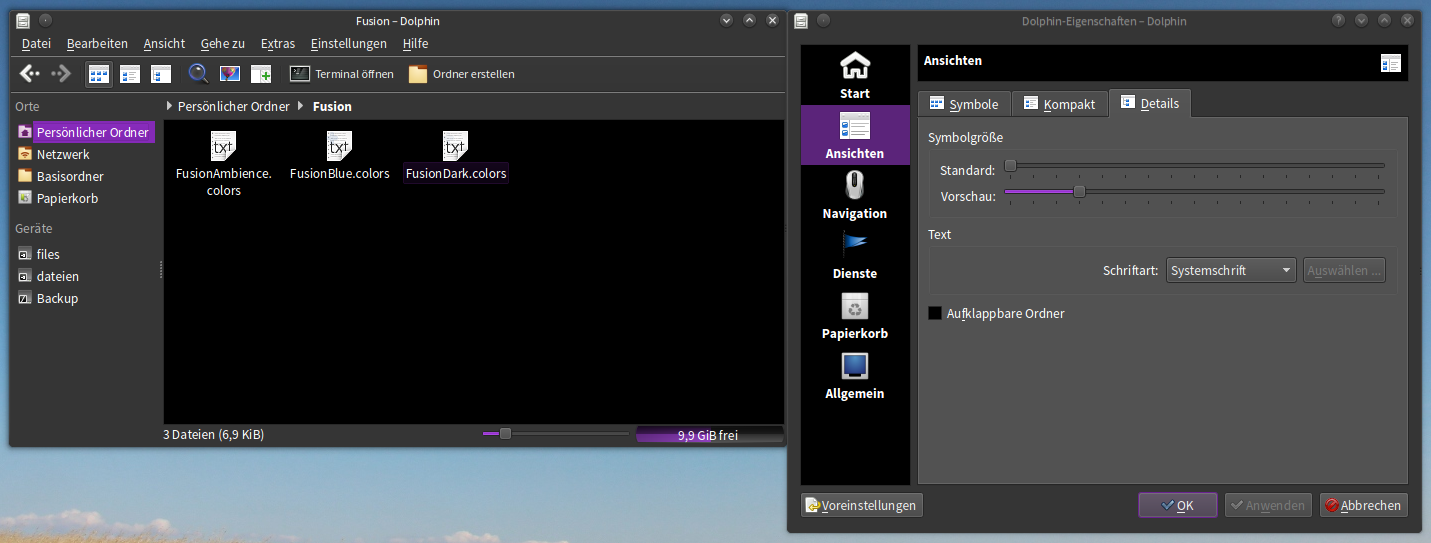Go back with the Dolphin back arrow
This screenshot has height=543, width=1431.
tap(30, 73)
